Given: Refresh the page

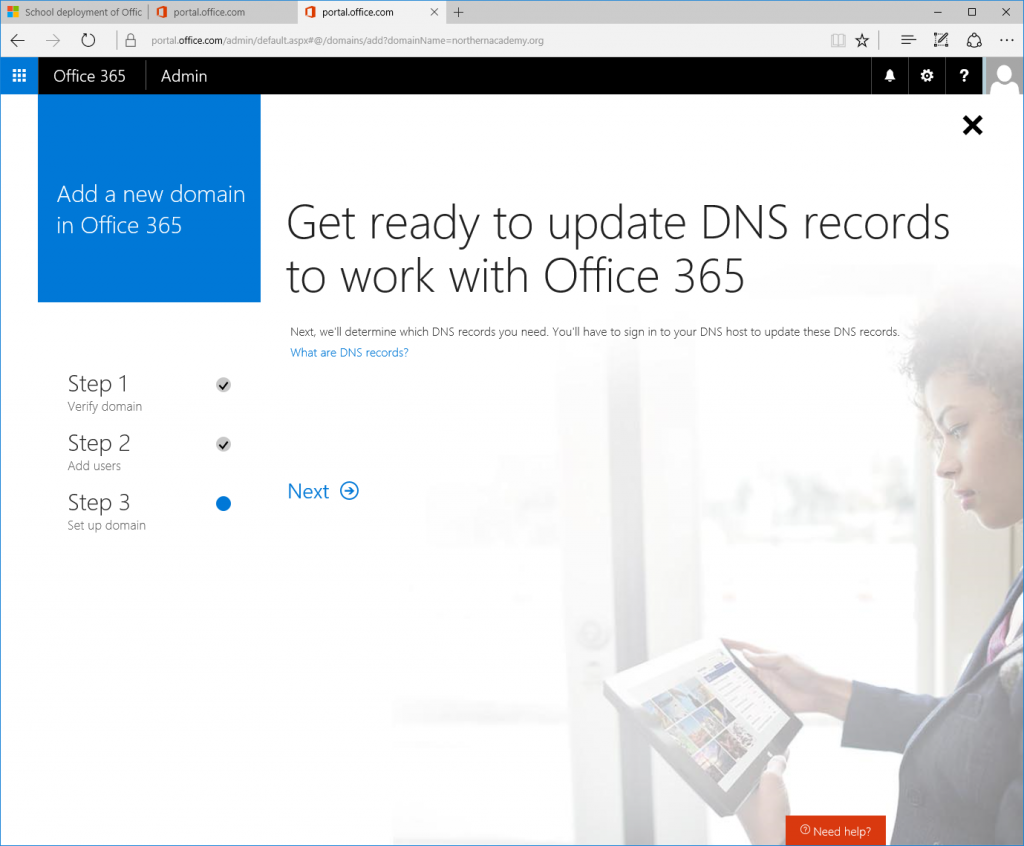Looking at the screenshot, I should click(88, 41).
